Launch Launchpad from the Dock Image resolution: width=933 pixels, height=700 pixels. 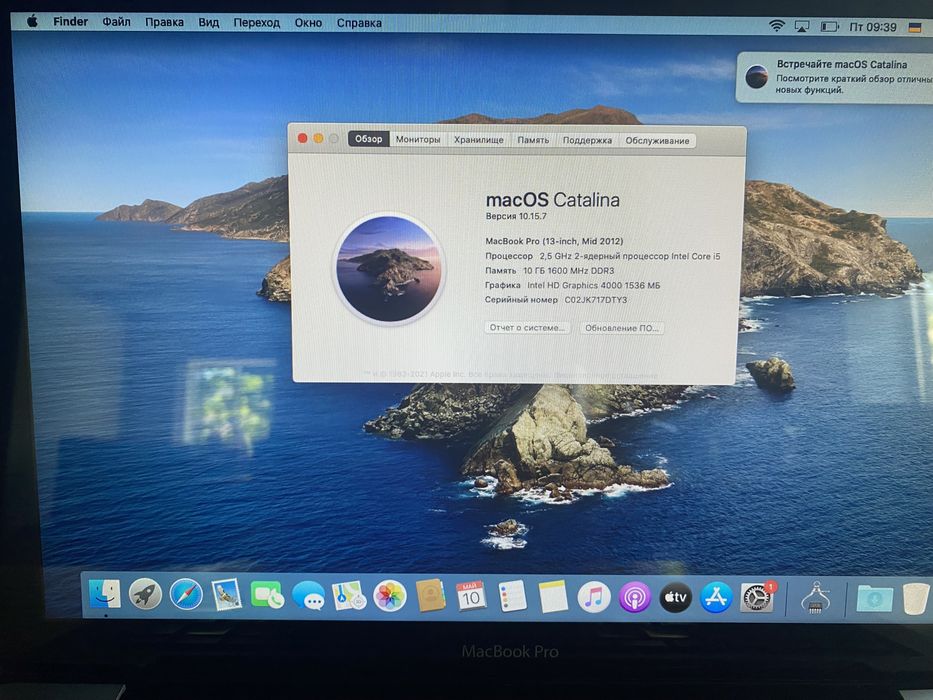pos(145,594)
